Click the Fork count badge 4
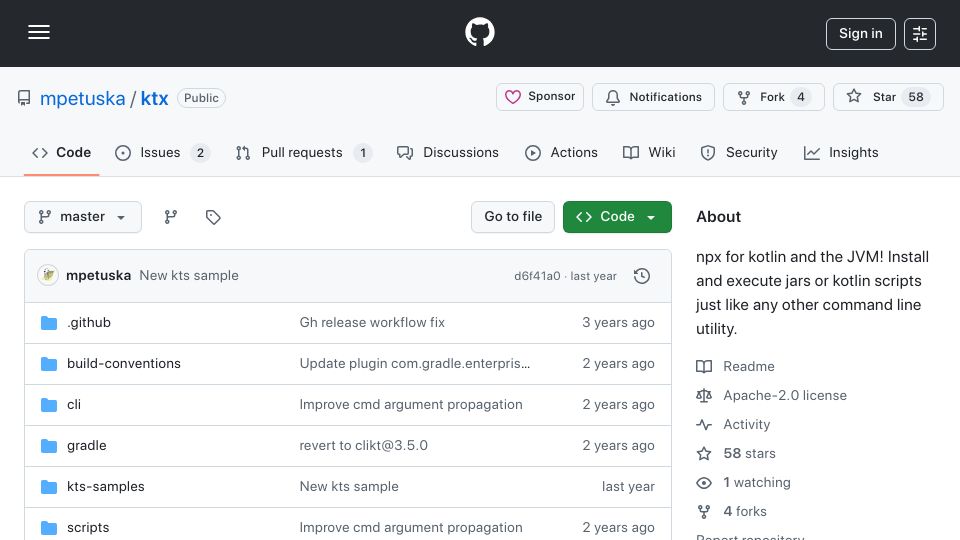The image size is (960, 540). 801,97
